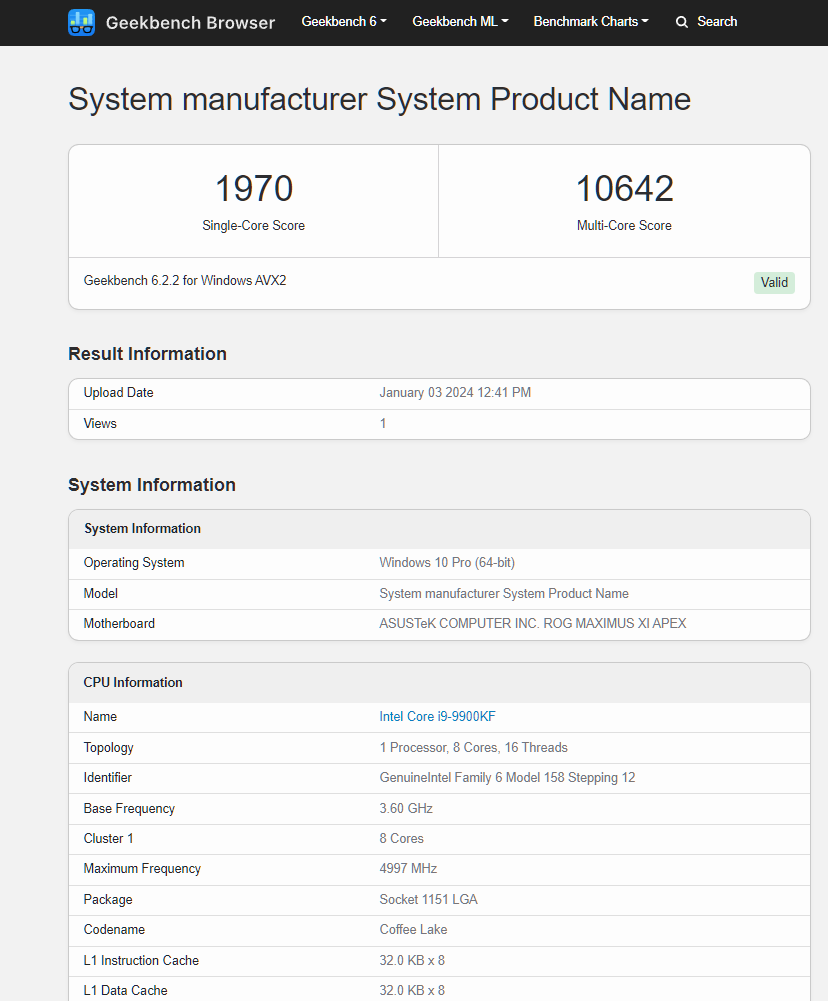Select the L1 Instruction Cache 32.0 KB x 8 value
828x1001 pixels.
point(412,960)
